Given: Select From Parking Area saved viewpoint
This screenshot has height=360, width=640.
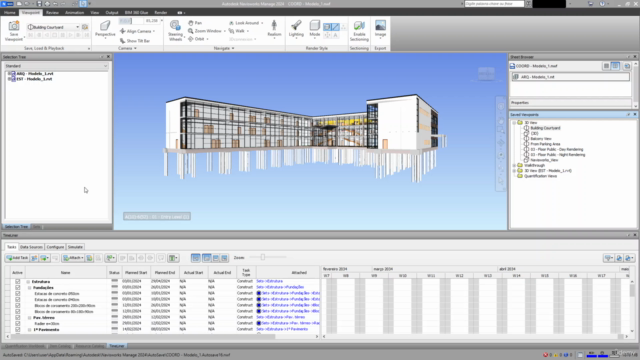Looking at the screenshot, I should (545, 144).
